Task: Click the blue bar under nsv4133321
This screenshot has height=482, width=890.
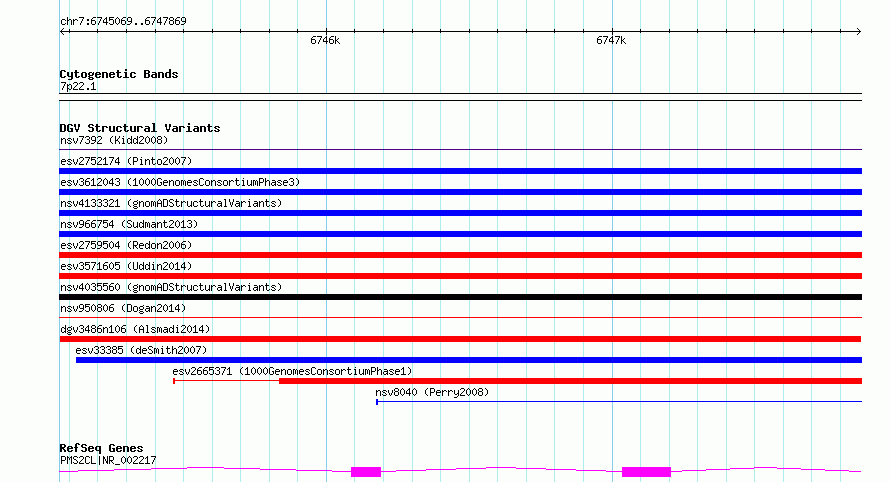Action: coord(460,213)
